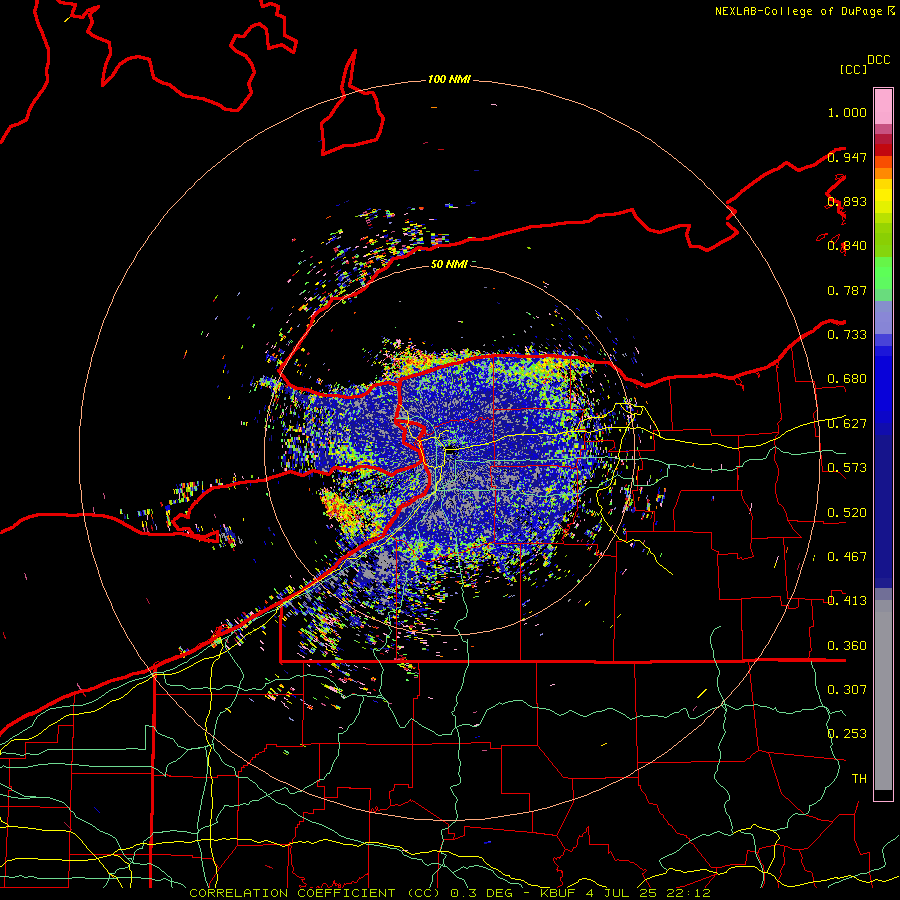Click the 0.413 color scale value
900x900 pixels.
[847, 600]
